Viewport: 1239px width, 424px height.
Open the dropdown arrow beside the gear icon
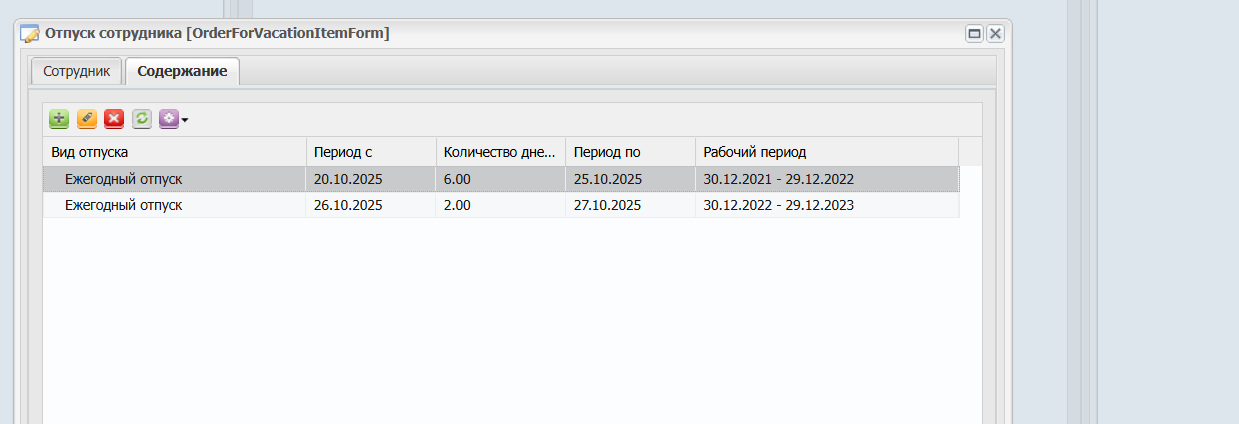(x=185, y=120)
